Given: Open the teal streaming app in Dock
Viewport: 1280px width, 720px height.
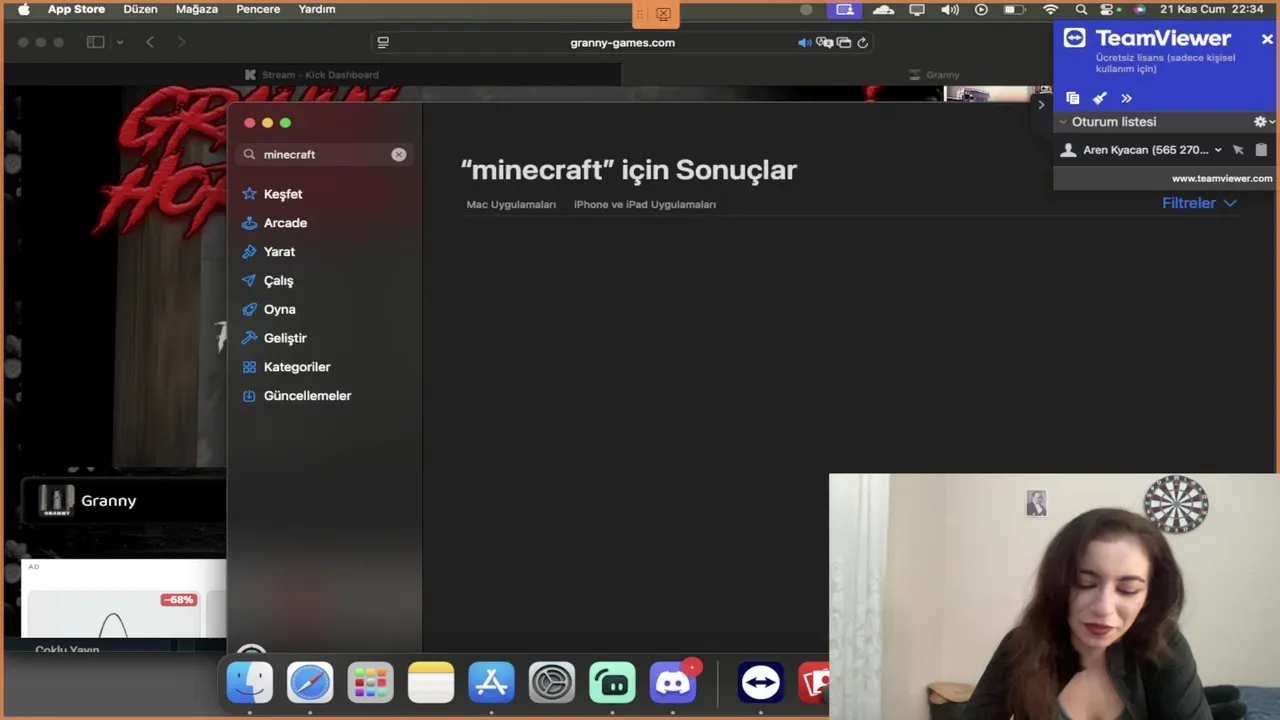Looking at the screenshot, I should point(612,683).
